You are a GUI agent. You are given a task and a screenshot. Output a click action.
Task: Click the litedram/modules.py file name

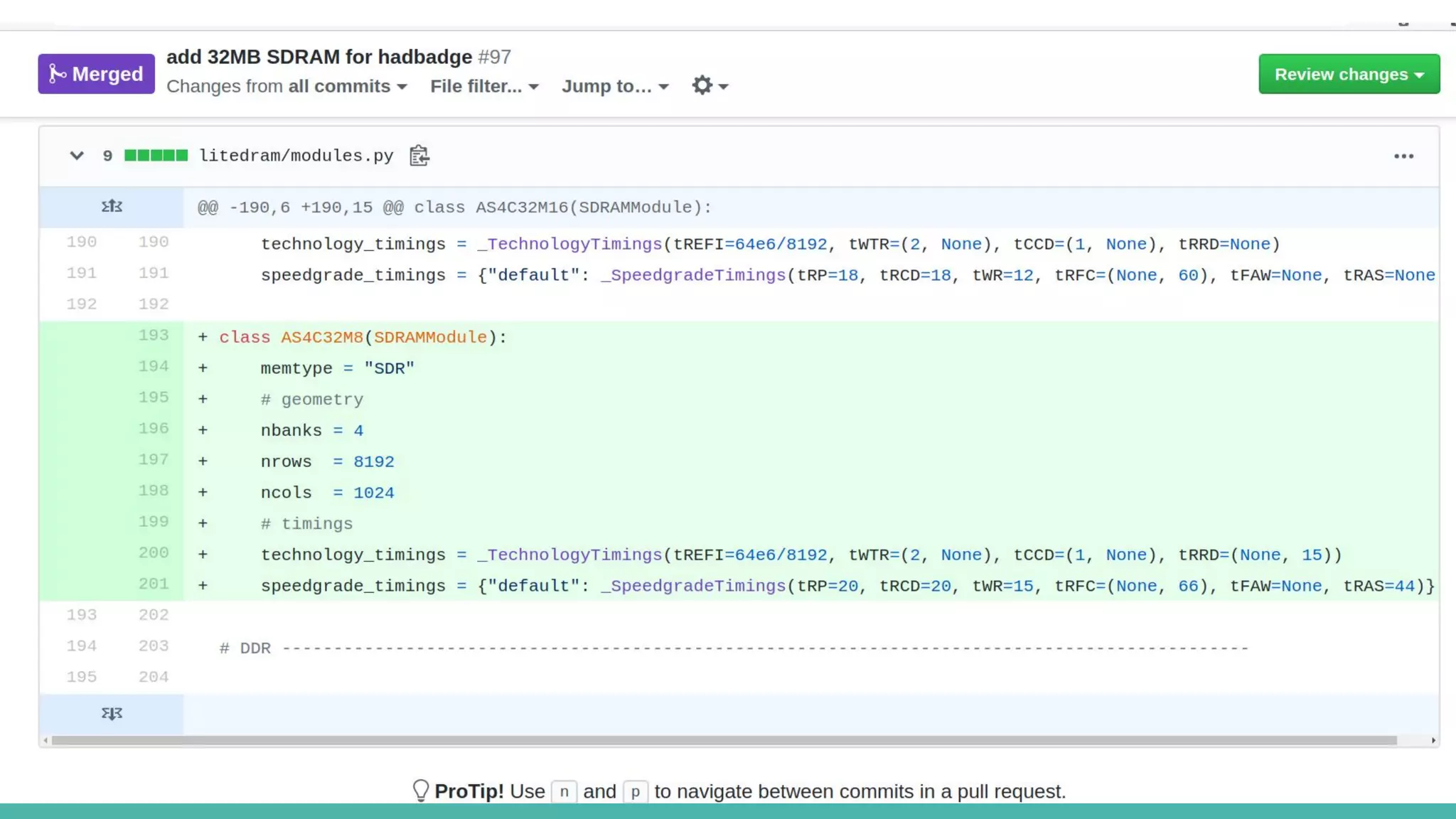tap(296, 156)
